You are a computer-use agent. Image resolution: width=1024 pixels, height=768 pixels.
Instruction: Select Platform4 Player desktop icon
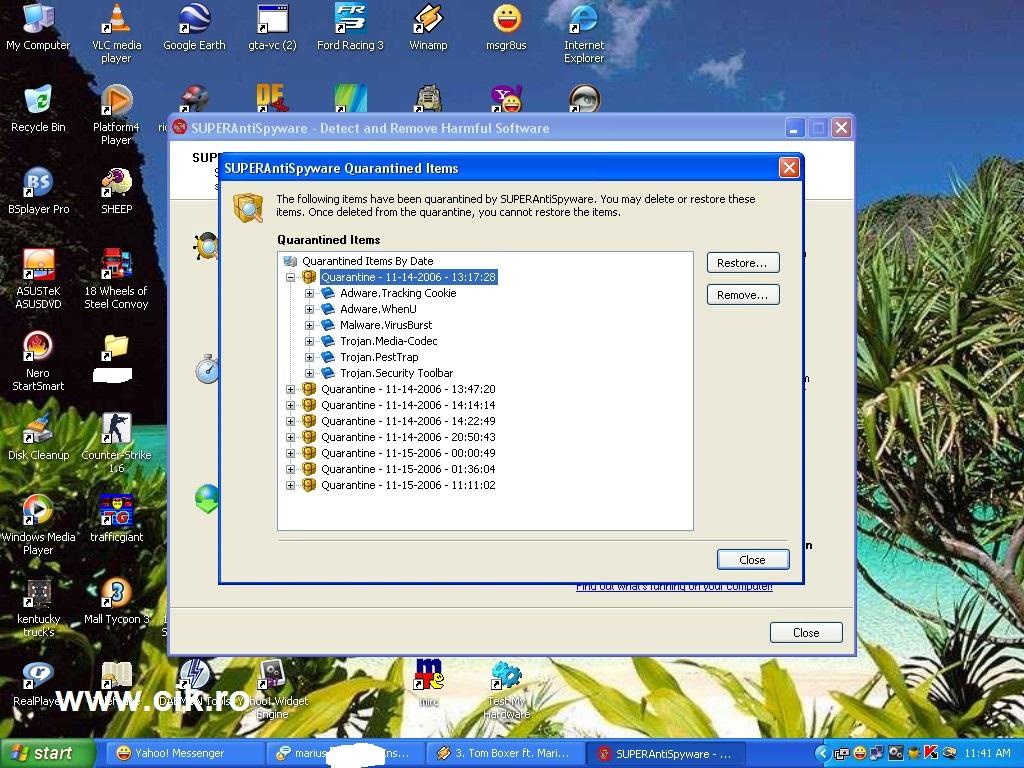click(x=116, y=115)
